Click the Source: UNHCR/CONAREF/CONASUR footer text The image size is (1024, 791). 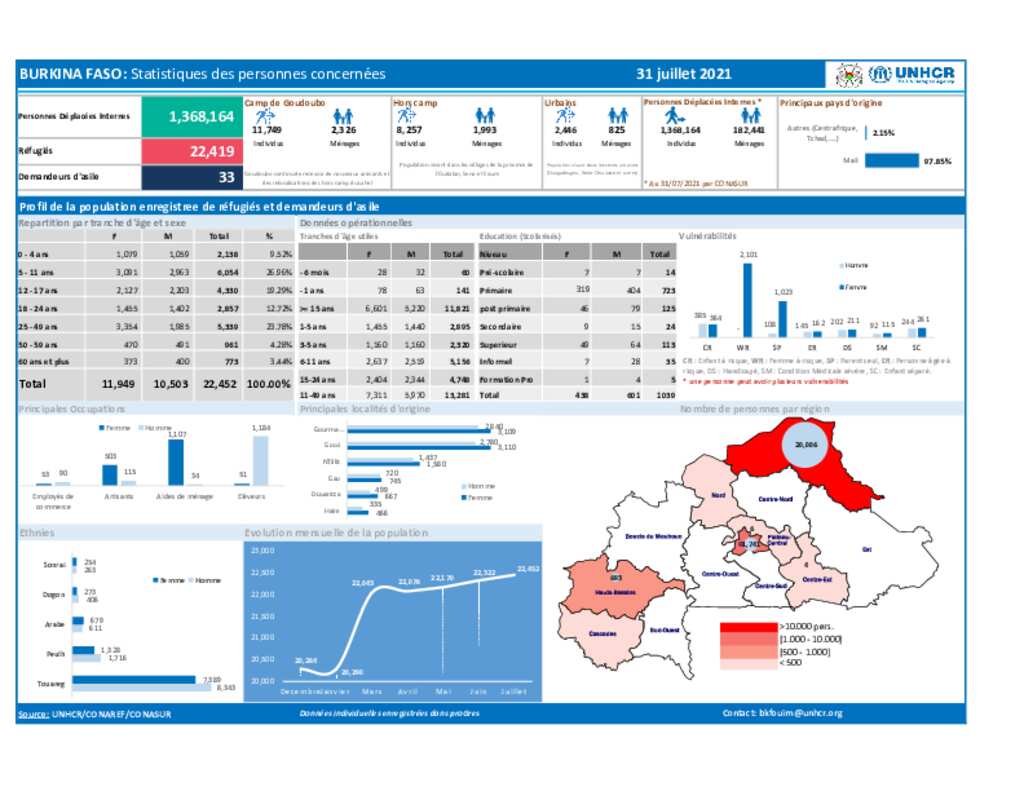pyautogui.click(x=95, y=714)
